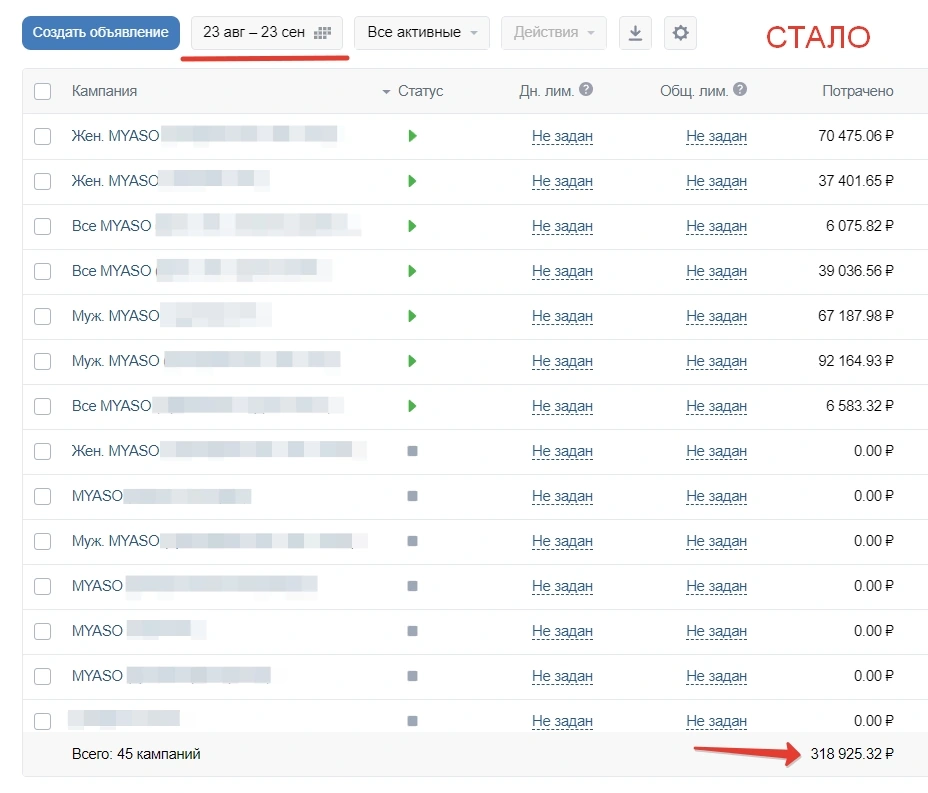Viewport: 928px width, 793px height.
Task: Click green play icon in 6 075.82 ₽ row
Action: [x=413, y=226]
